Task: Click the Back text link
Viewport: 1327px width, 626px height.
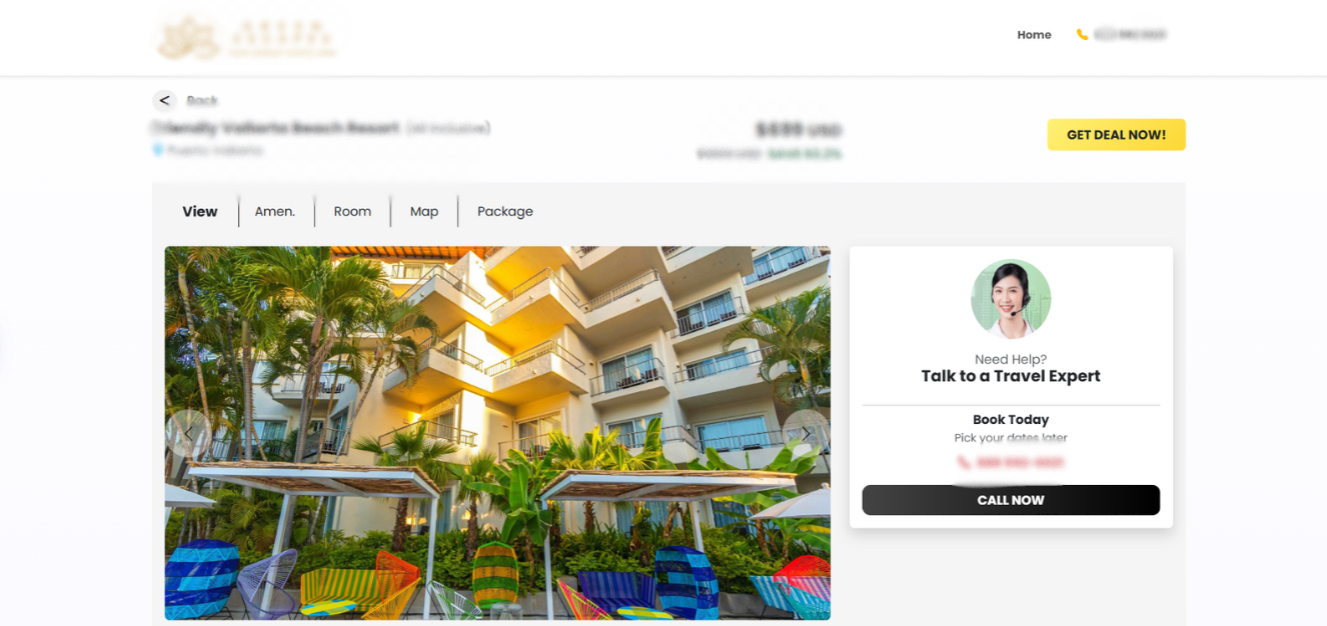Action: pos(202,100)
